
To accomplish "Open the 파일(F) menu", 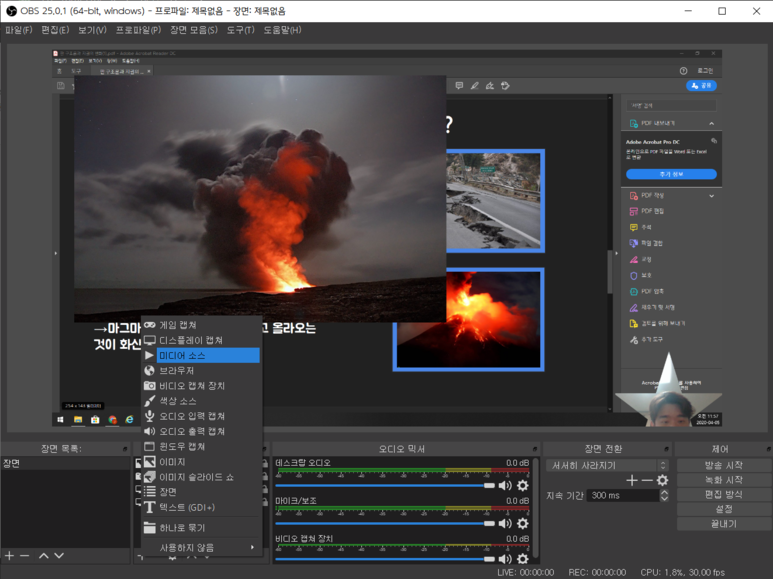I will coord(19,30).
